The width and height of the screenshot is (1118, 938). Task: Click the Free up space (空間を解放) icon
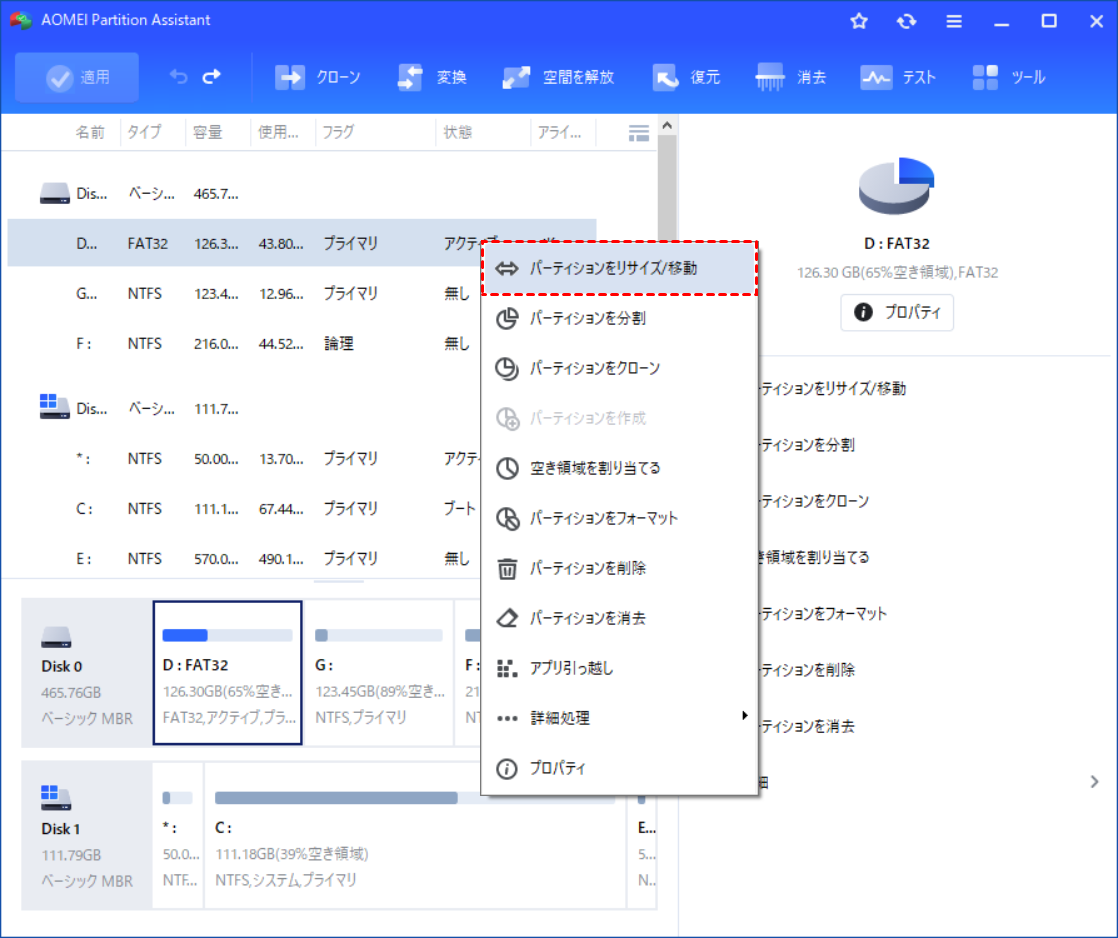tap(517, 78)
